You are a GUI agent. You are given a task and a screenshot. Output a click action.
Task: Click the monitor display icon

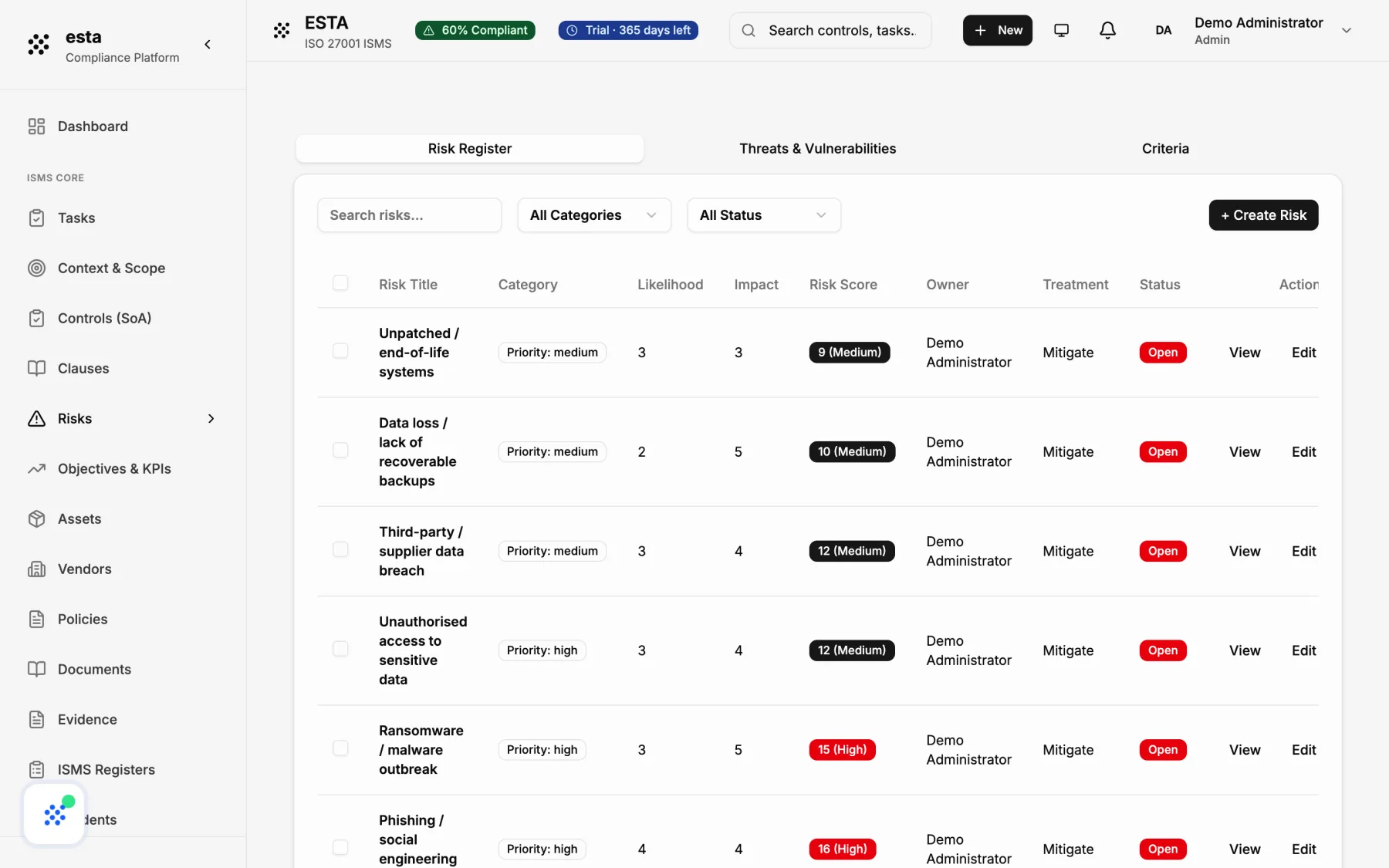1062,30
